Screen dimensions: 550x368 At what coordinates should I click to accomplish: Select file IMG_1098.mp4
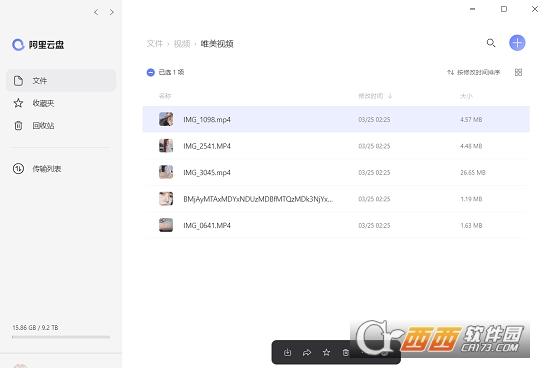[336, 119]
